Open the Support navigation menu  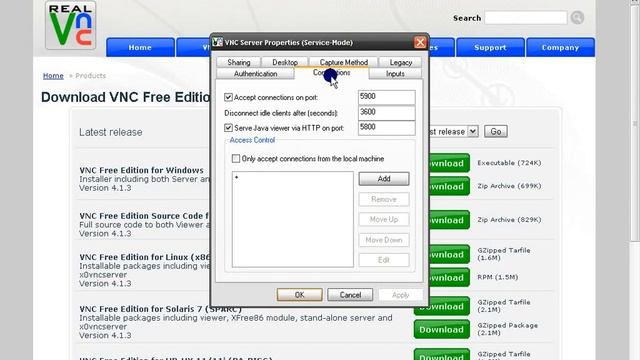click(490, 47)
